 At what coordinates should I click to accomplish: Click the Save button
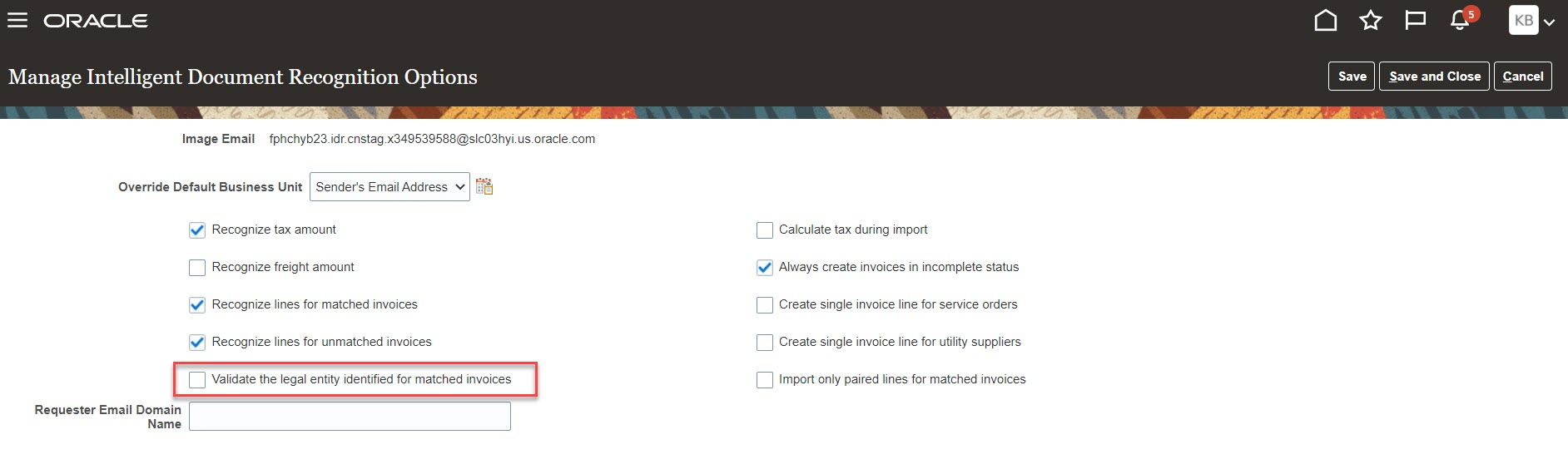1352,77
